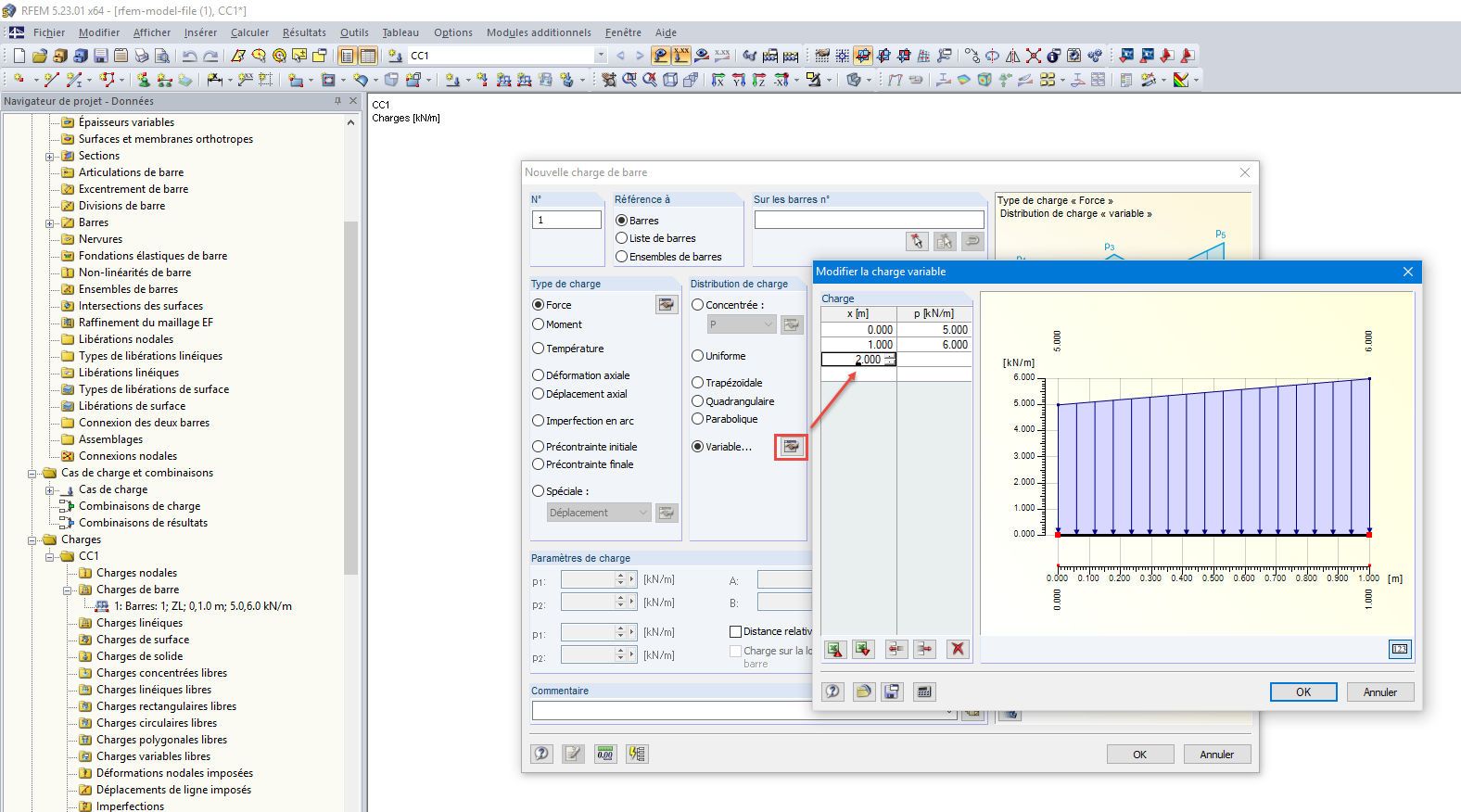Enable the Distance relative checkbox

[x=736, y=631]
